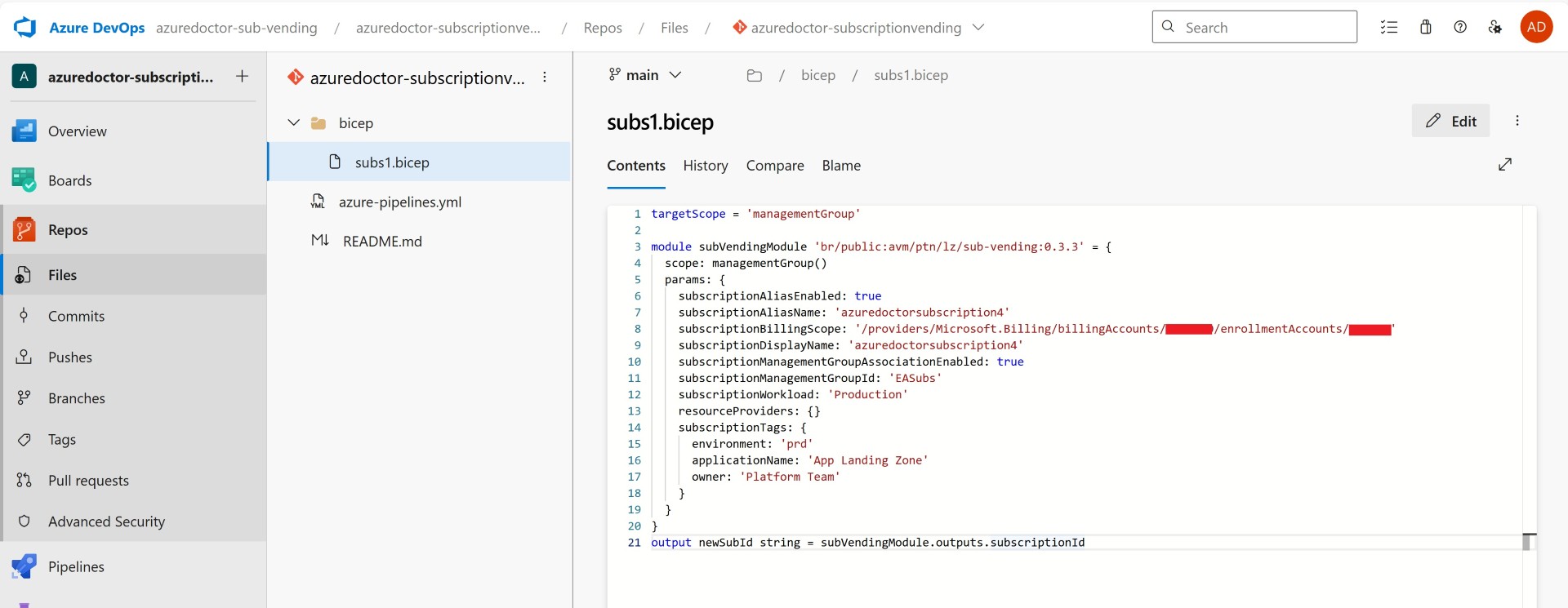Click into the Search field

pos(1254,27)
